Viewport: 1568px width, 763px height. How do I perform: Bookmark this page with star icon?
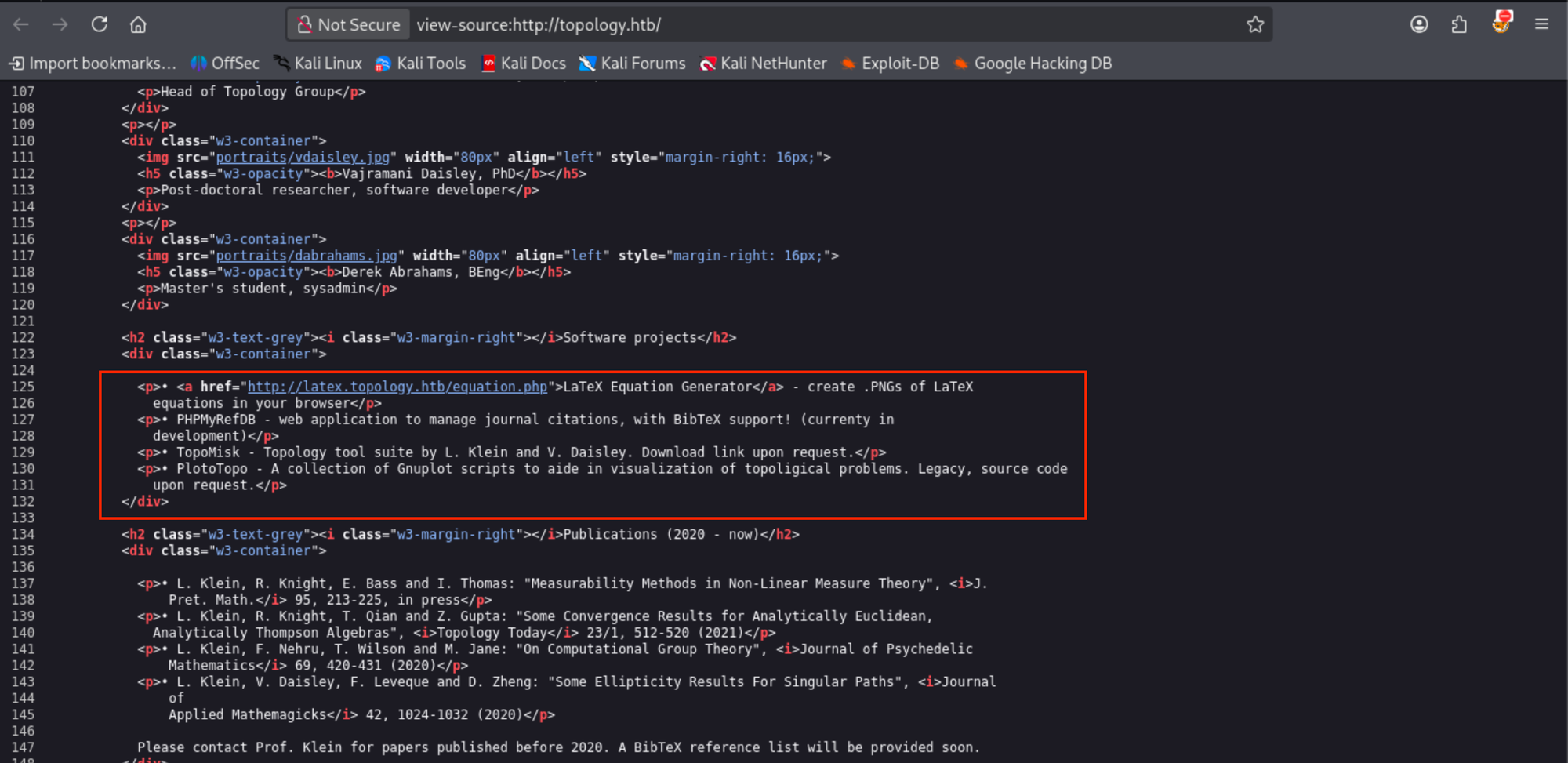point(1255,25)
